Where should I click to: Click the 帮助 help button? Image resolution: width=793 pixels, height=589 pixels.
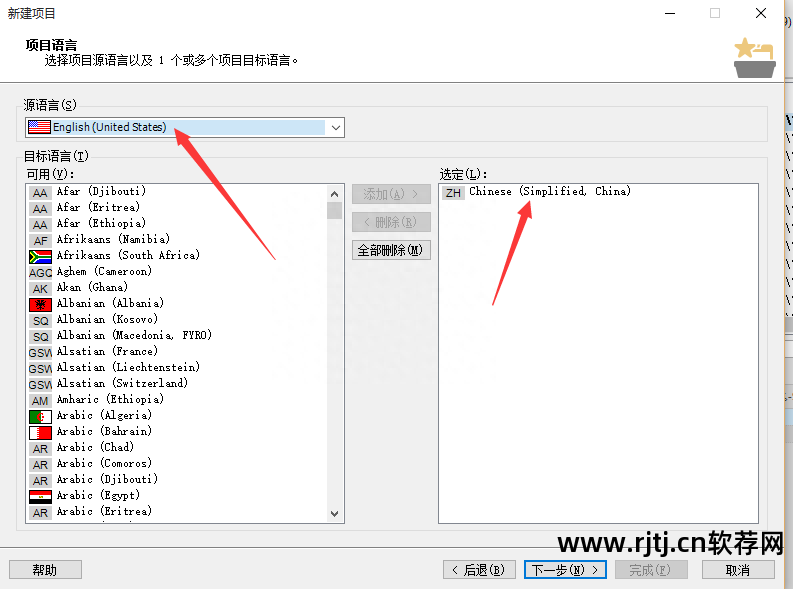[45, 570]
